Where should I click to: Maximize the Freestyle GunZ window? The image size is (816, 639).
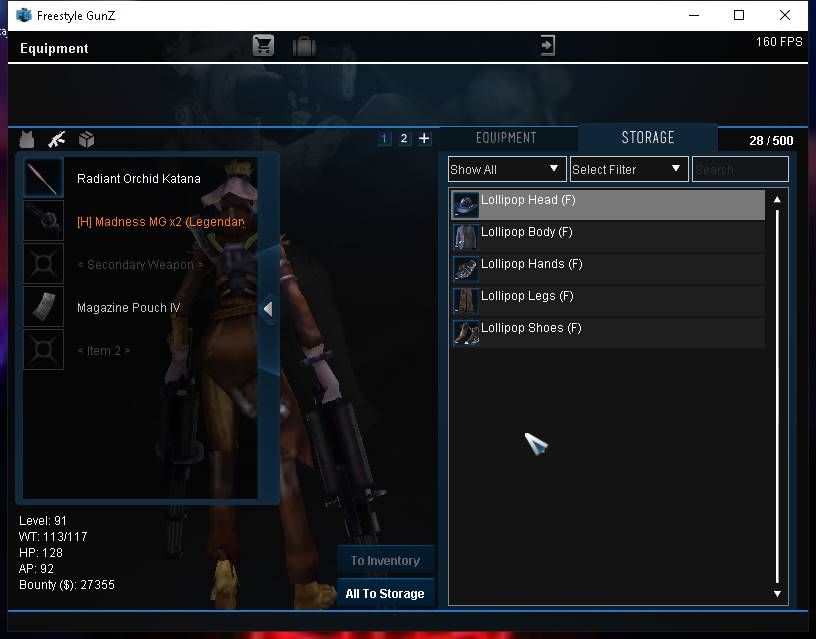tap(738, 15)
